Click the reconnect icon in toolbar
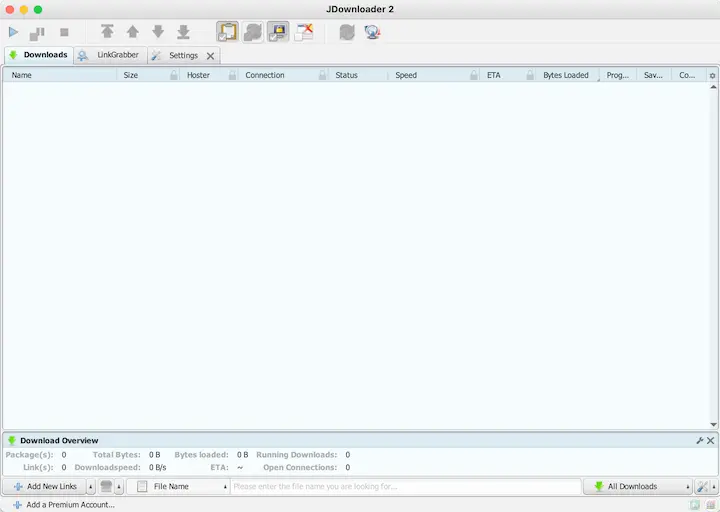The height and width of the screenshot is (512, 720). coord(347,32)
